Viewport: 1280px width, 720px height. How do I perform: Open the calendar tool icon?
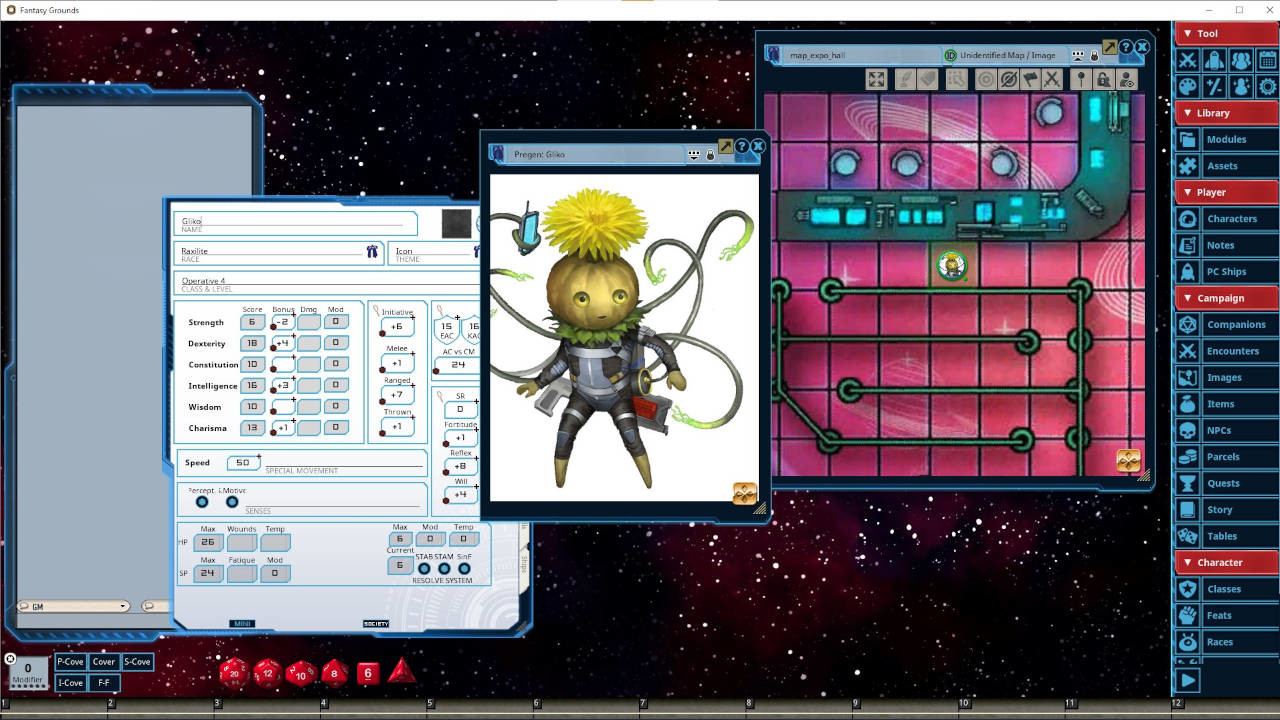[x=1267, y=61]
